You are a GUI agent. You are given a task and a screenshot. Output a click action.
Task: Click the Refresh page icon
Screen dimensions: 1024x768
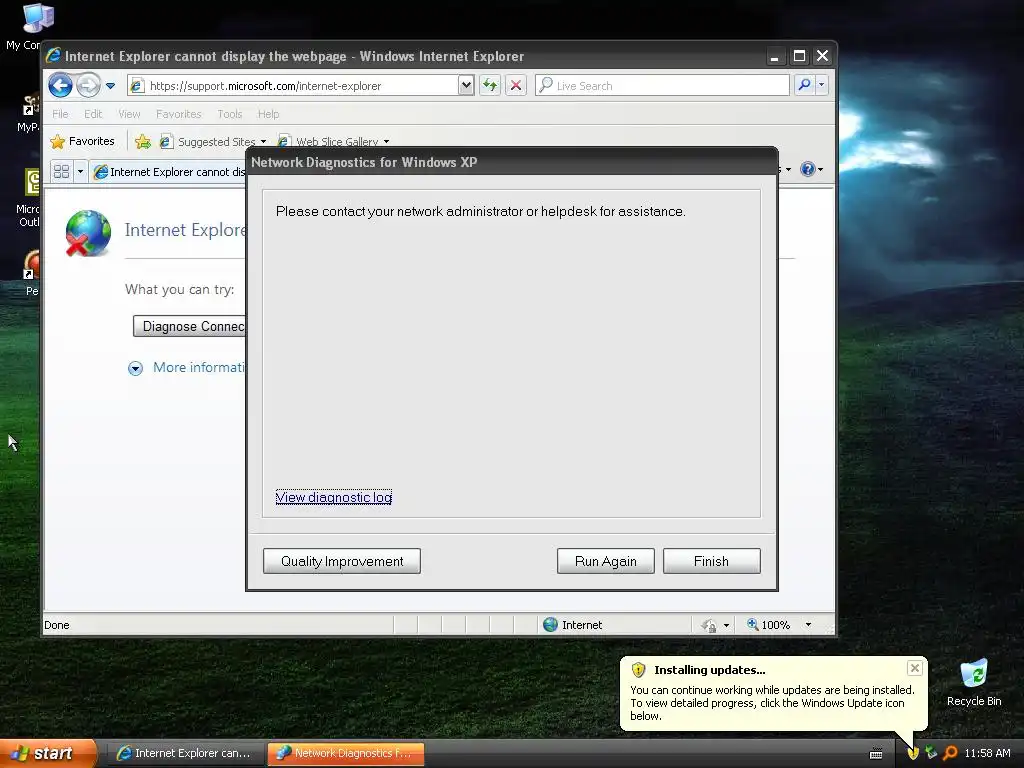tap(490, 85)
